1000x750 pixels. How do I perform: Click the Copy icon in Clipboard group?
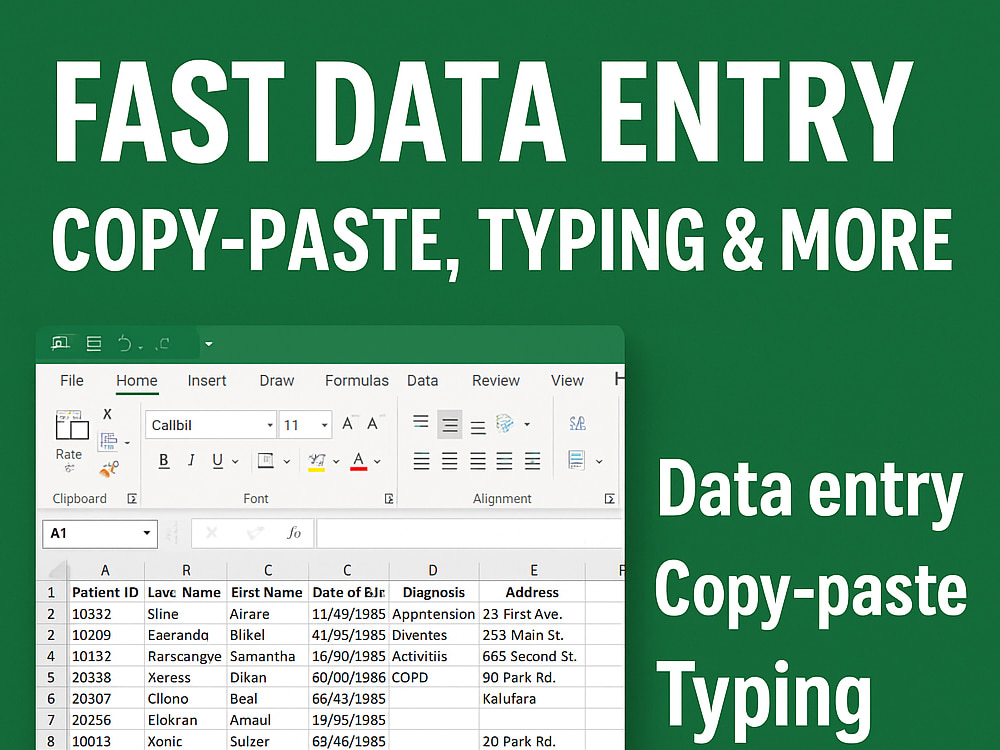(x=108, y=441)
